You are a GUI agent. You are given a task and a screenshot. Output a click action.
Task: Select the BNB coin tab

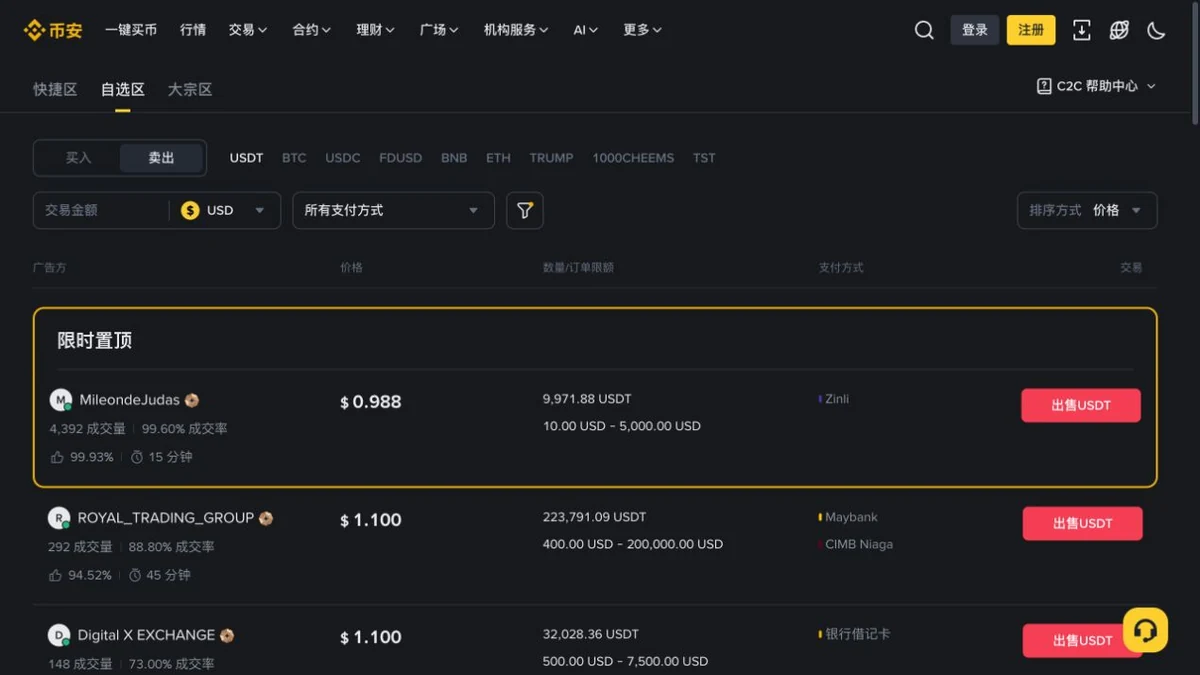454,158
